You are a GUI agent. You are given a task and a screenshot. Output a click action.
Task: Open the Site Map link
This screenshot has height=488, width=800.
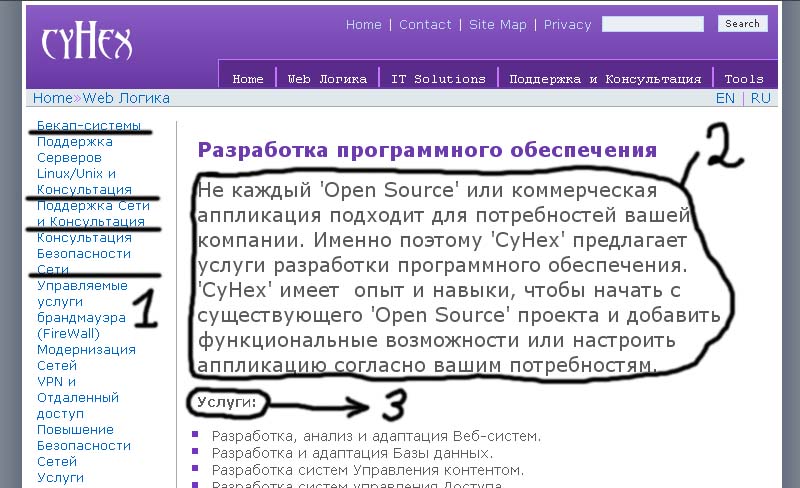(x=497, y=25)
